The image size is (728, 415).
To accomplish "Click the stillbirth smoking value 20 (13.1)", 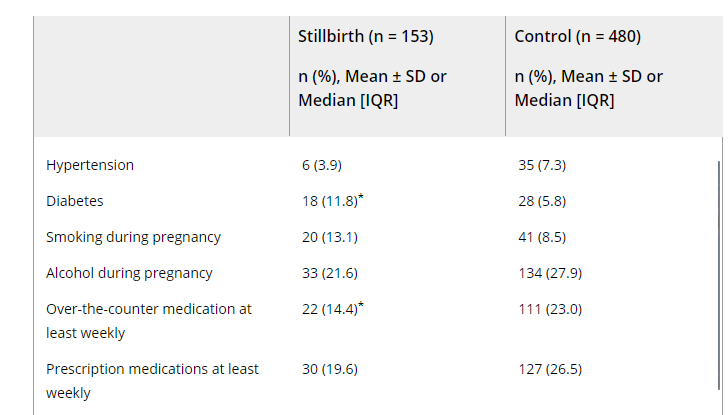I will point(329,237).
